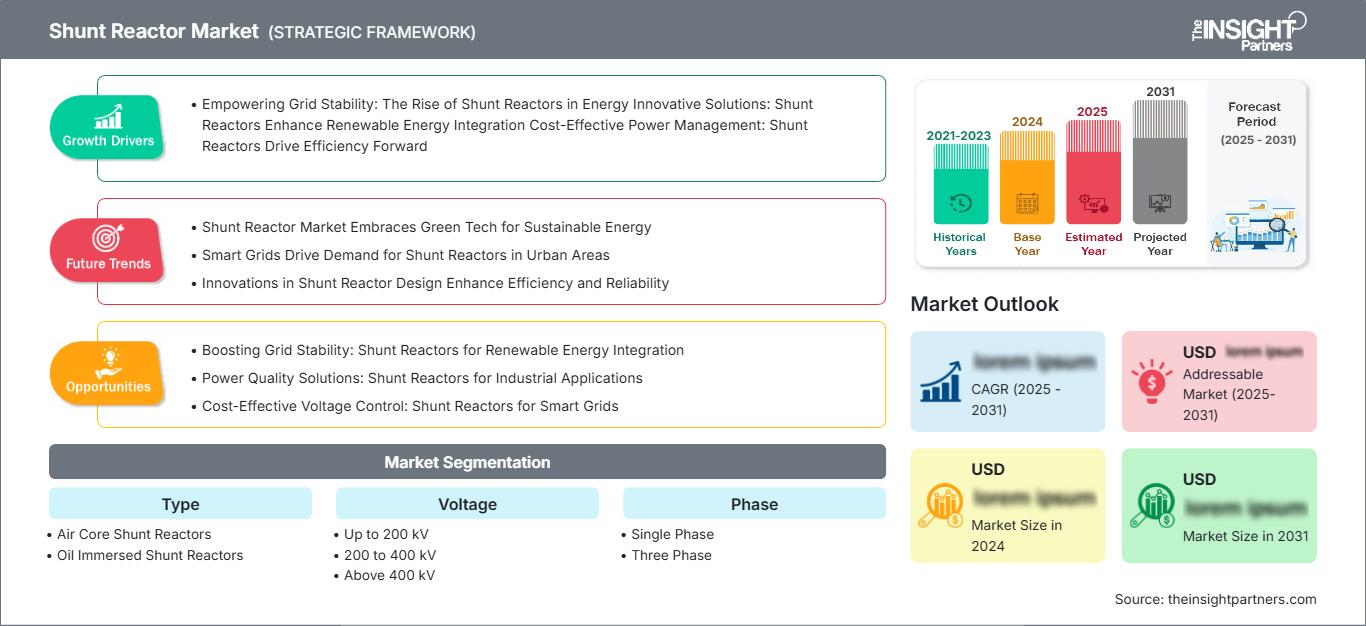Click the 'Shunt Reactor Market' title
Viewport: 1366px width, 626px height.
(x=153, y=31)
